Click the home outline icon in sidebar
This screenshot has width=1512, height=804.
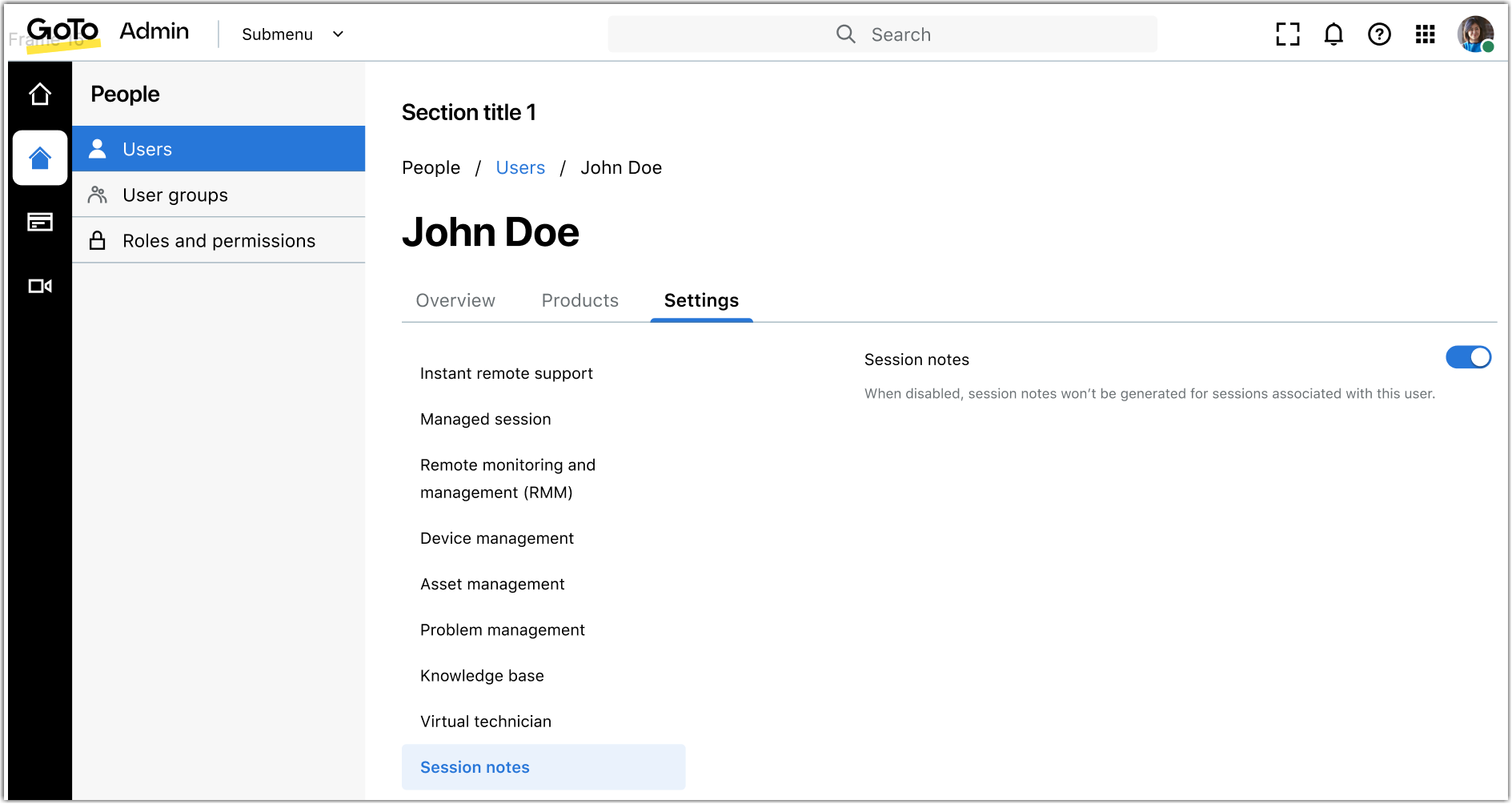(40, 94)
